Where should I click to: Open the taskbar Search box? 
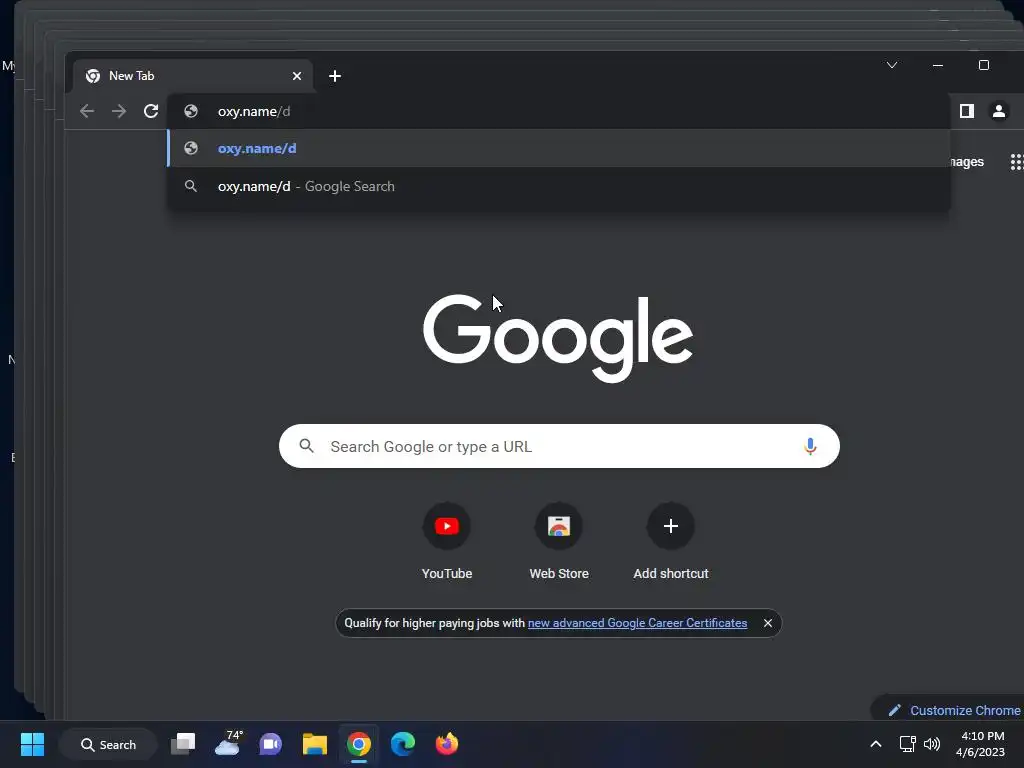click(x=108, y=744)
